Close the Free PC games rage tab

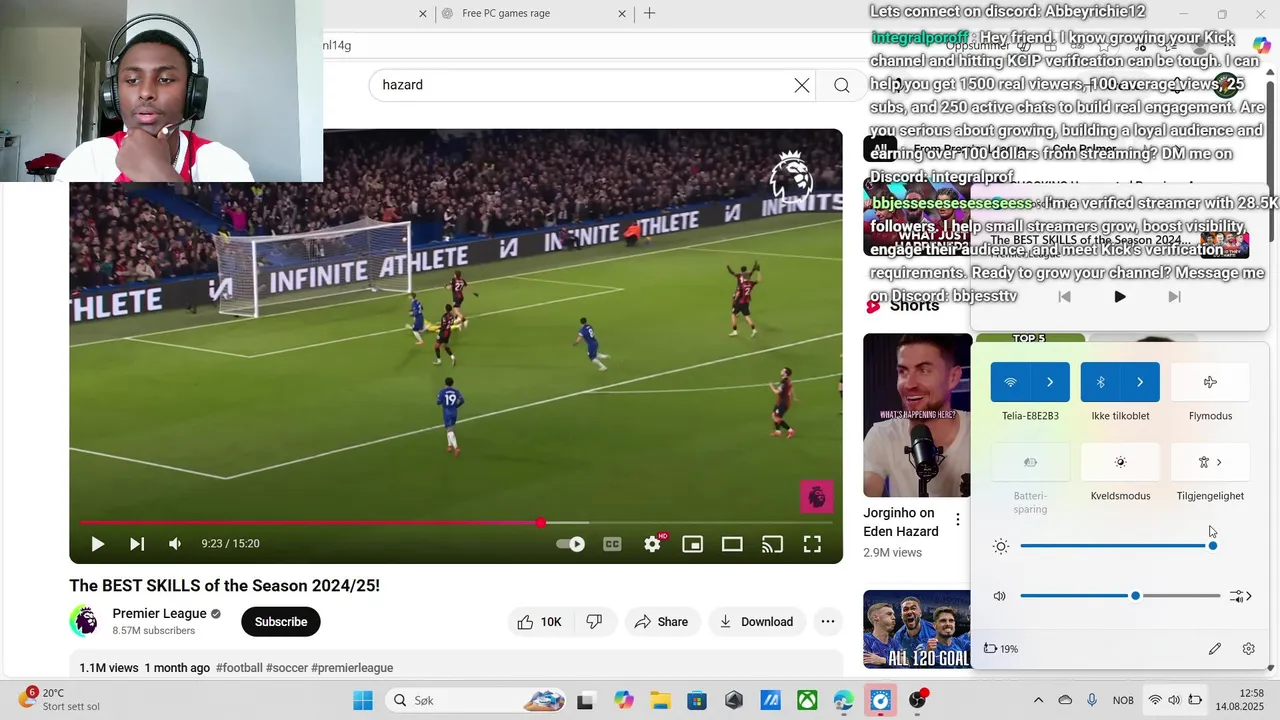coord(622,14)
